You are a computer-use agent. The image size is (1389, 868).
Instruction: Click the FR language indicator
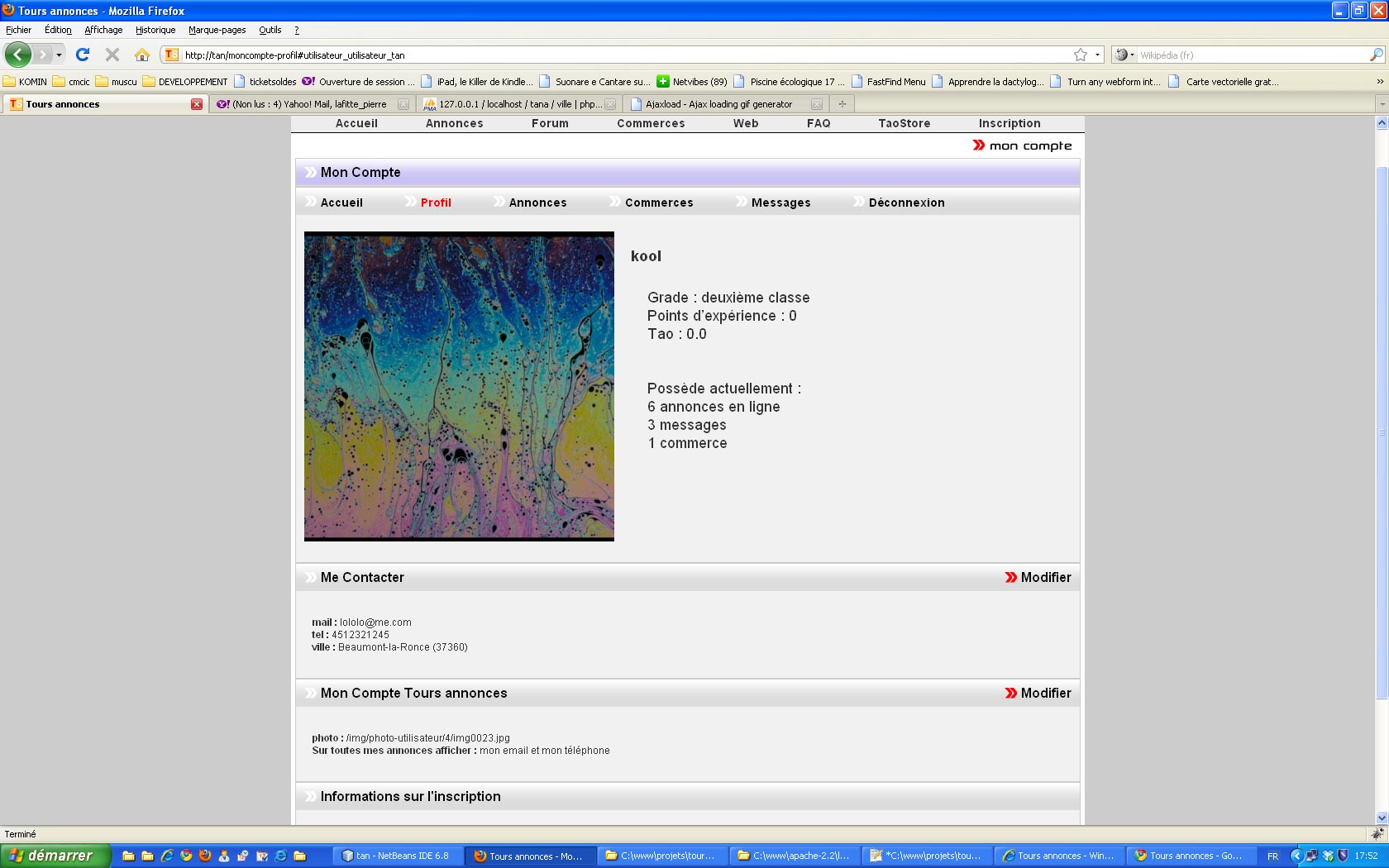[x=1272, y=856]
